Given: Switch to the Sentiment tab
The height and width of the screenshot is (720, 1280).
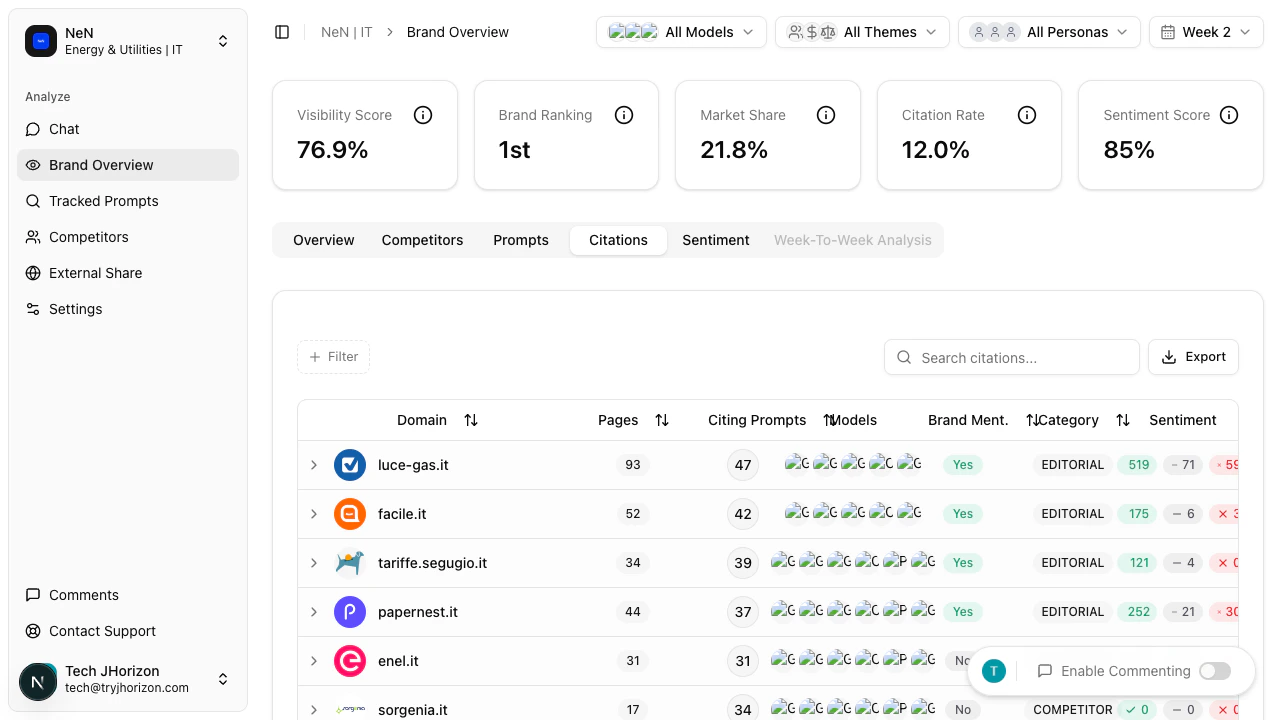Looking at the screenshot, I should [716, 240].
